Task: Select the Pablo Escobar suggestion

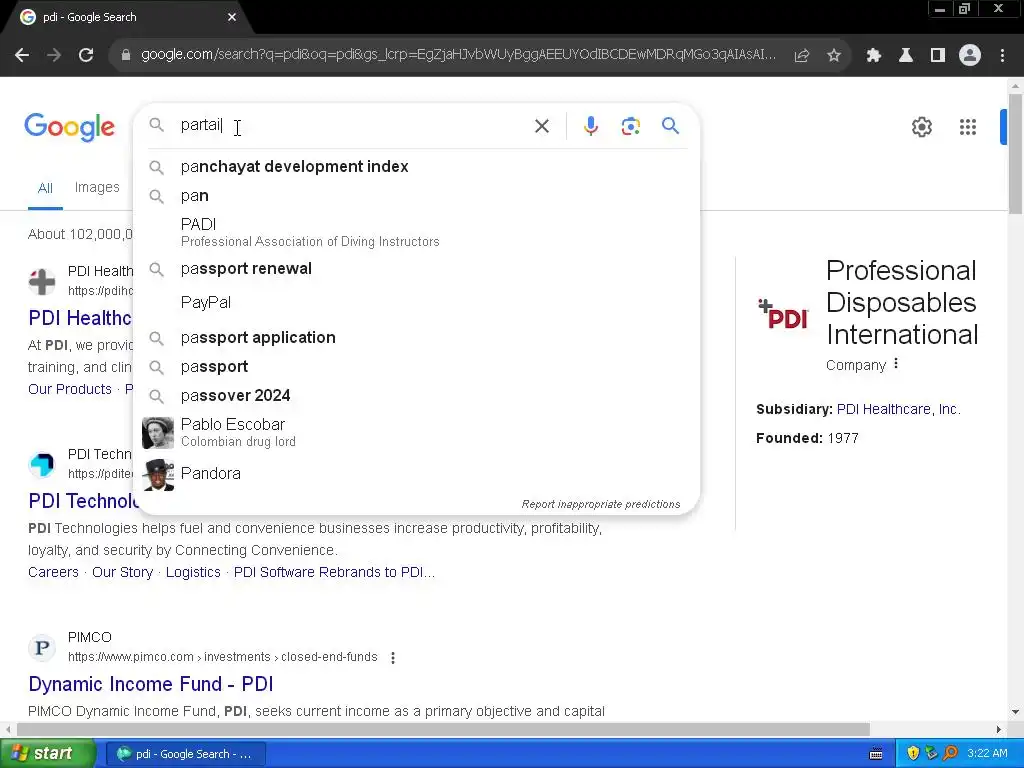Action: (x=417, y=432)
